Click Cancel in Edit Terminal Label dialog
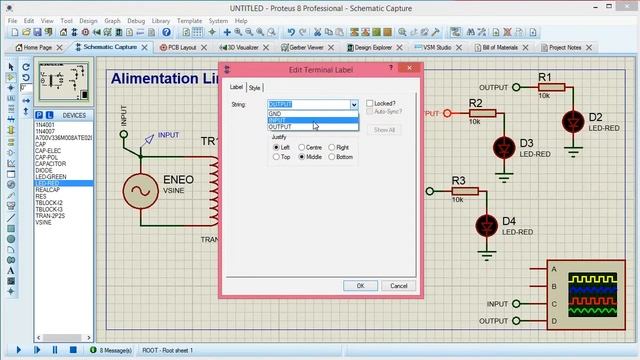The width and height of the screenshot is (640, 360). pyautogui.click(x=398, y=286)
